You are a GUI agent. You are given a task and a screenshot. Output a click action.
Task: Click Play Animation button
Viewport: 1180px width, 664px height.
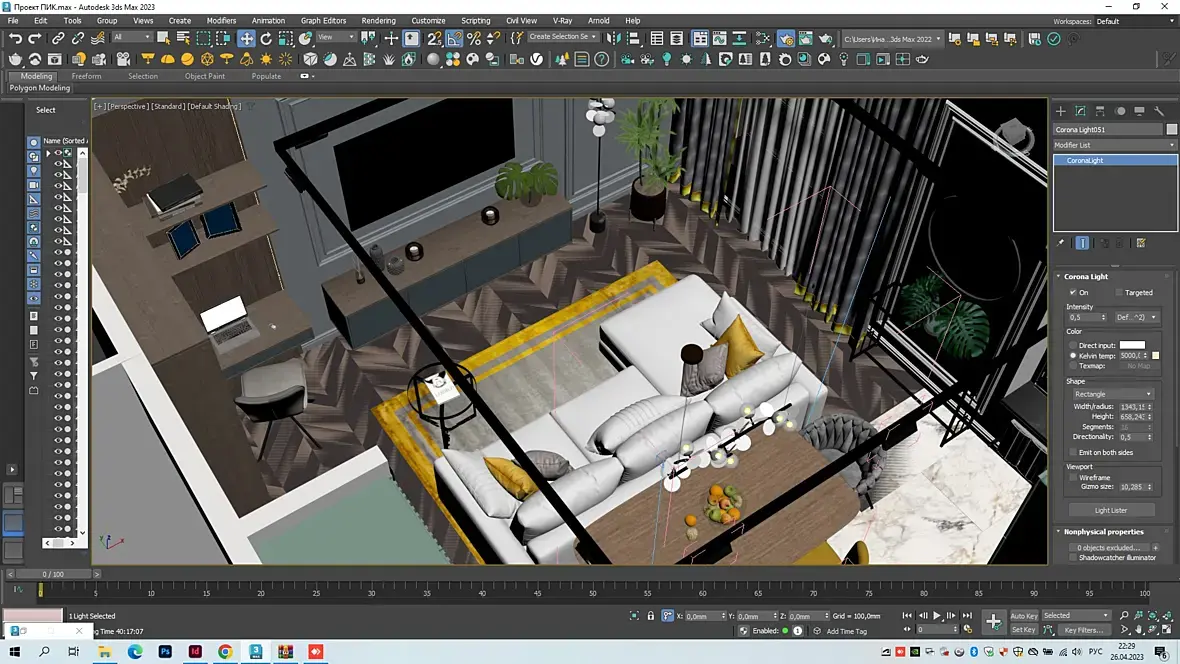pos(937,616)
